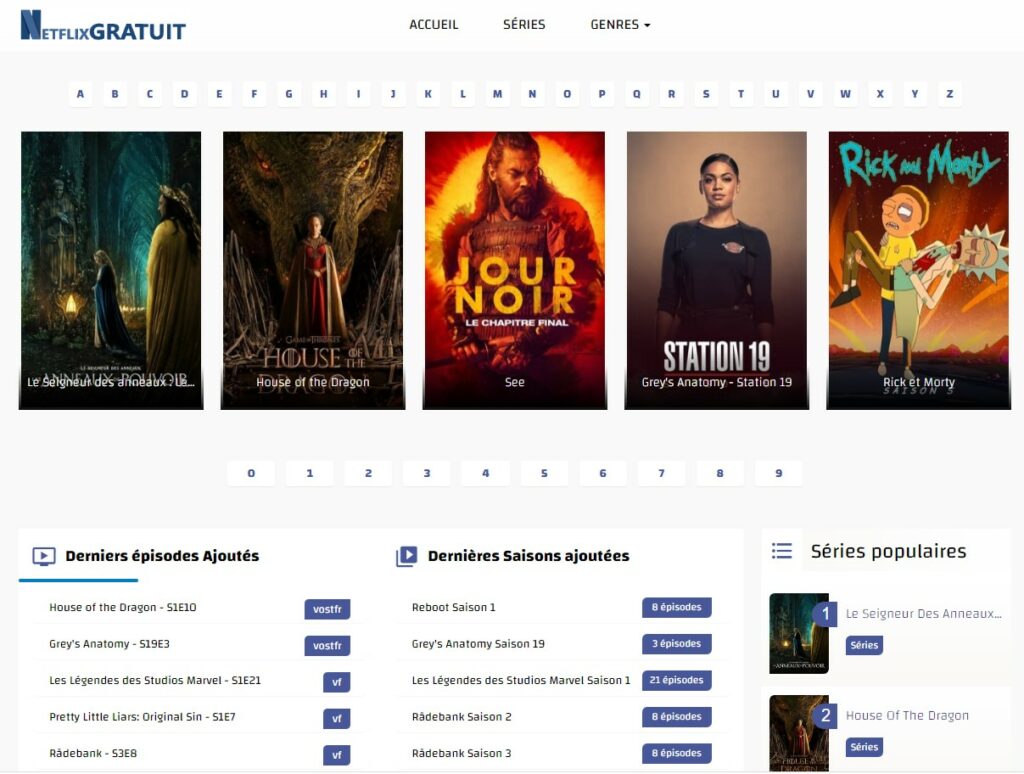Select number filter 3
This screenshot has width=1024, height=774.
tap(427, 473)
